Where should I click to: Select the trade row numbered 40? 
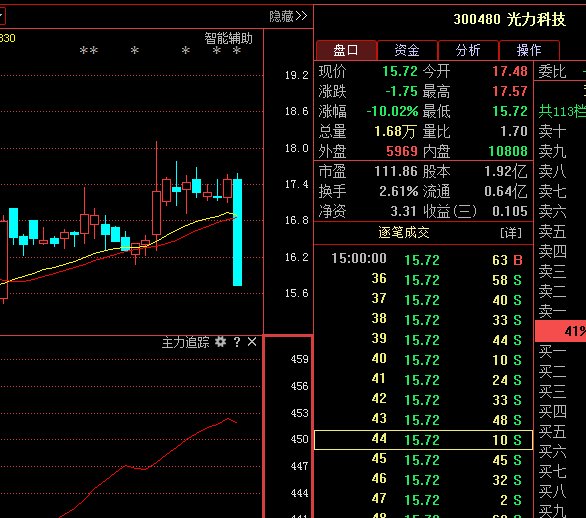(x=423, y=360)
